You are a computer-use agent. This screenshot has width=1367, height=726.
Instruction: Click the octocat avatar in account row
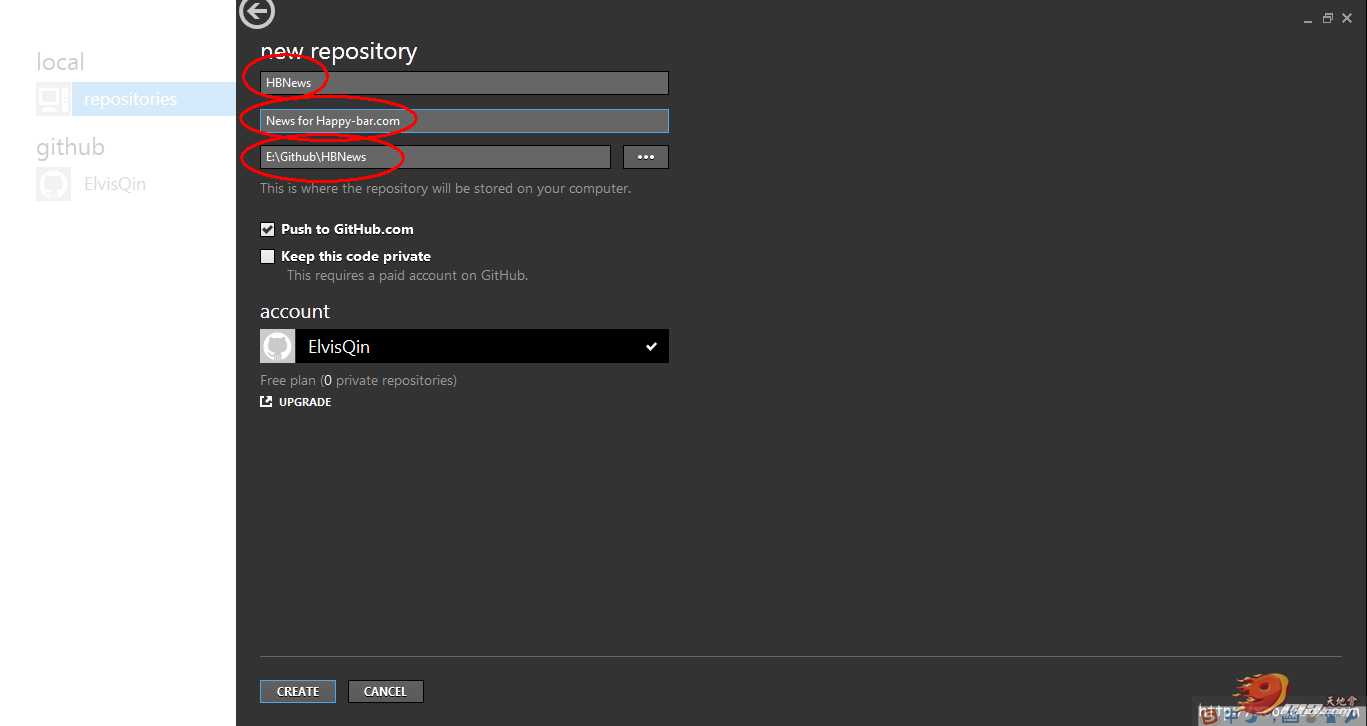click(x=278, y=346)
